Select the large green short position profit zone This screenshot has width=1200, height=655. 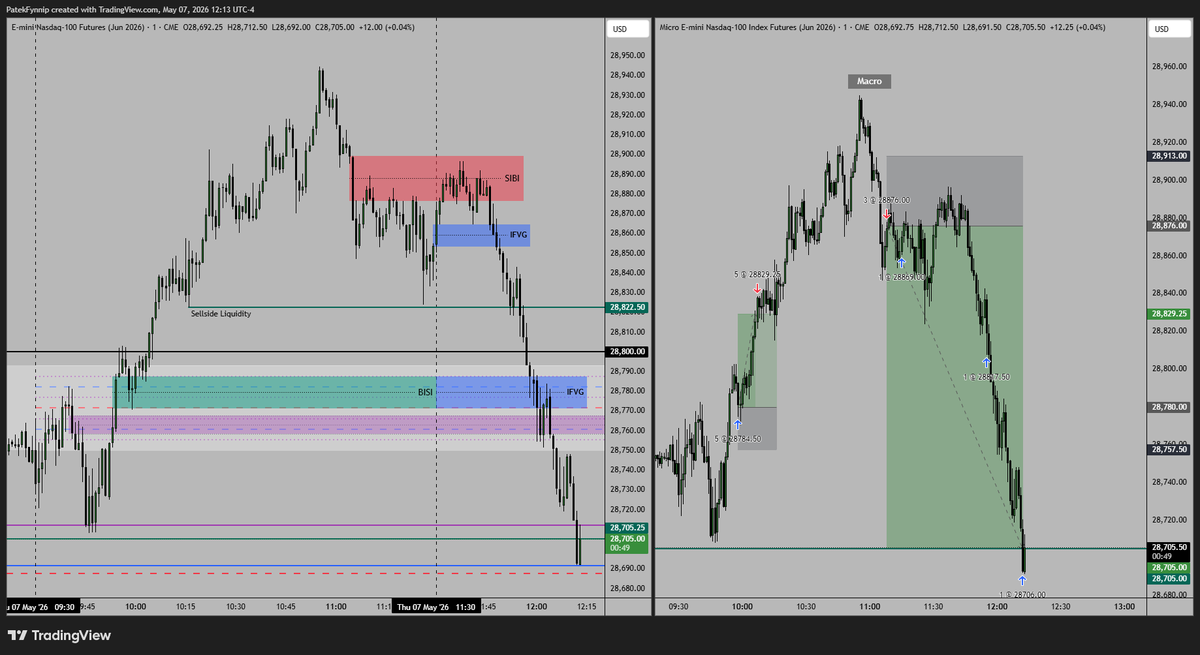point(954,387)
